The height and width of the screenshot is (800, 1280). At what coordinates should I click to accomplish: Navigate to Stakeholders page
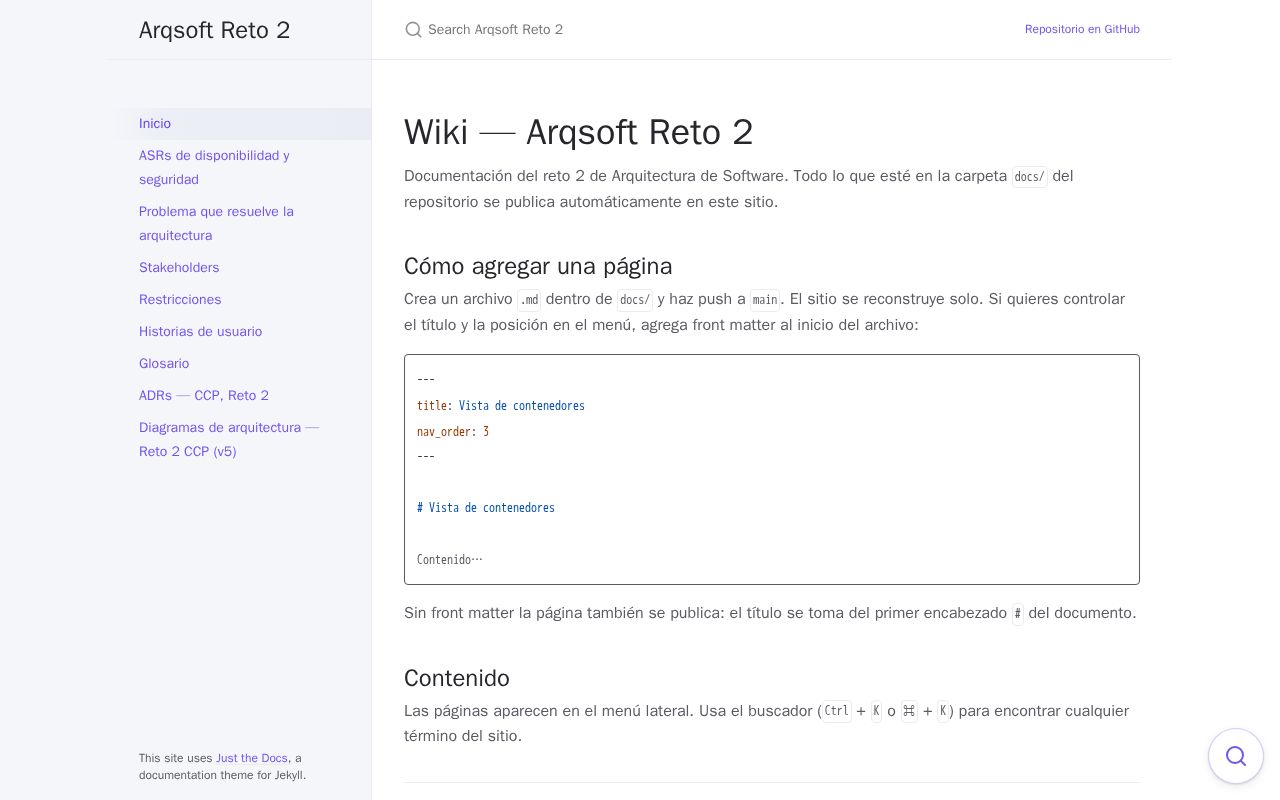click(240, 268)
